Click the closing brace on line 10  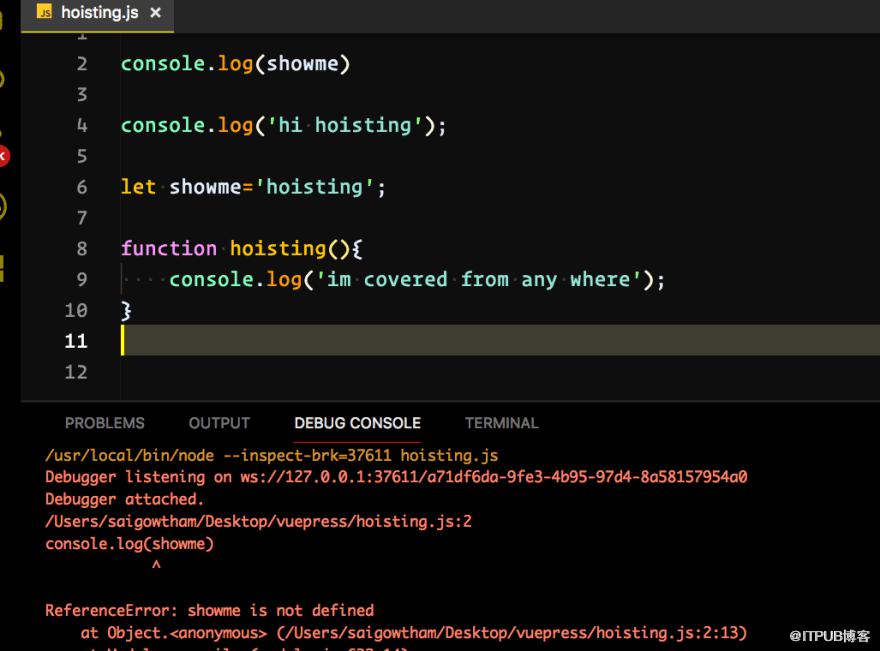(126, 310)
